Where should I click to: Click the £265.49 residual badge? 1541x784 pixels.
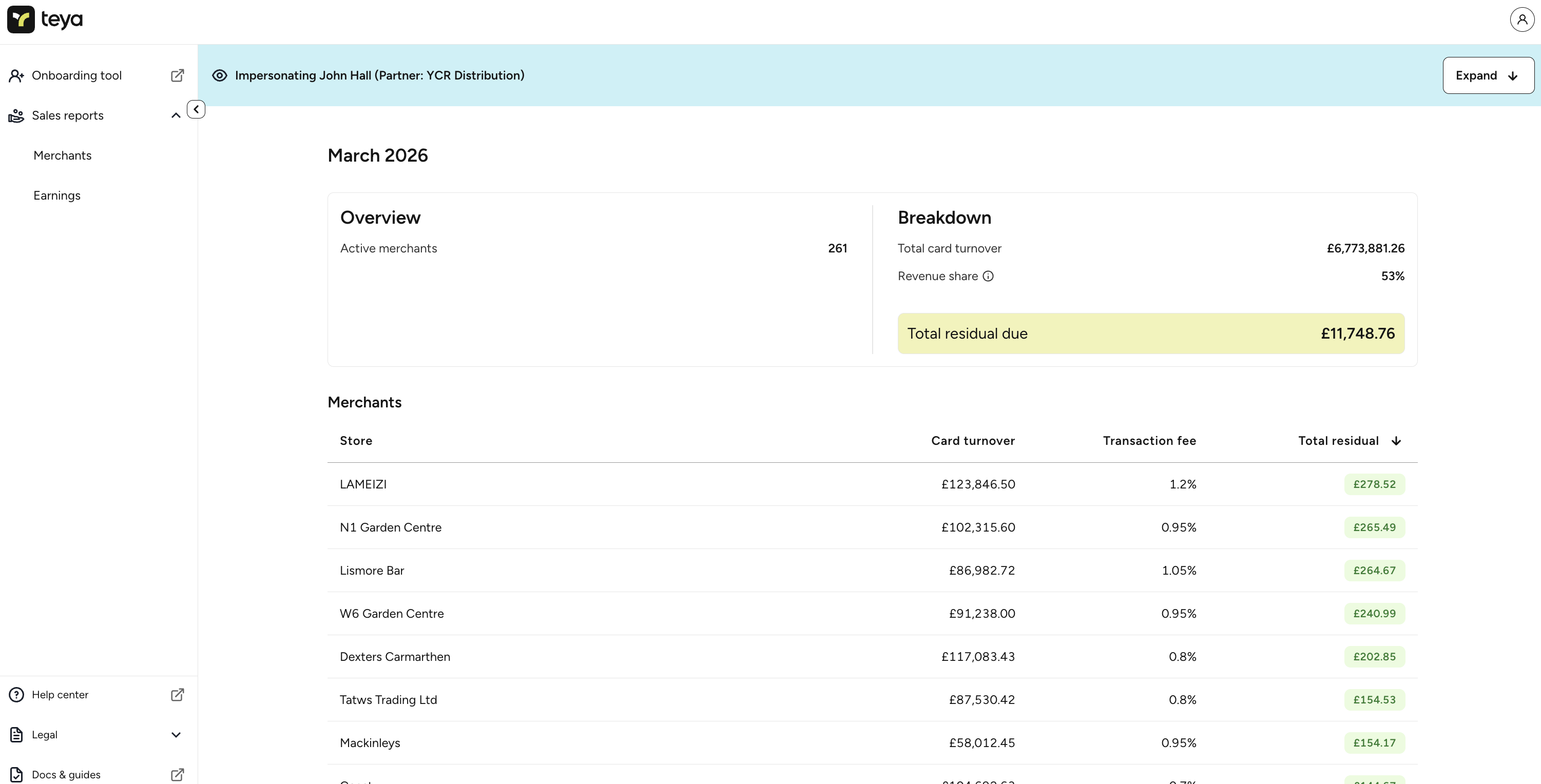[x=1374, y=527]
